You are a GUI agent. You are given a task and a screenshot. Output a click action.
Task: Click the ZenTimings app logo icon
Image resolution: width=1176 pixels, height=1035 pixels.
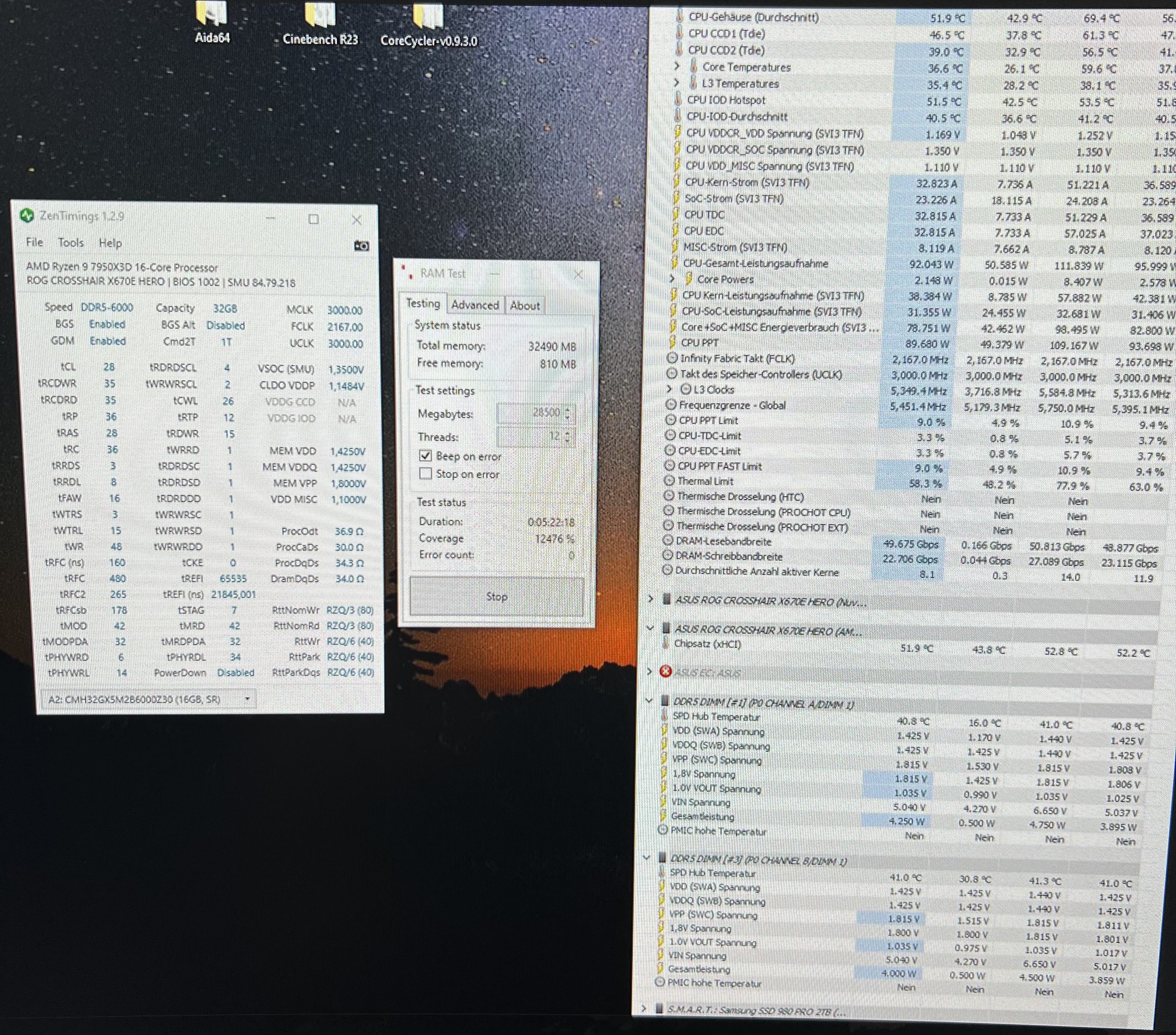(x=26, y=216)
